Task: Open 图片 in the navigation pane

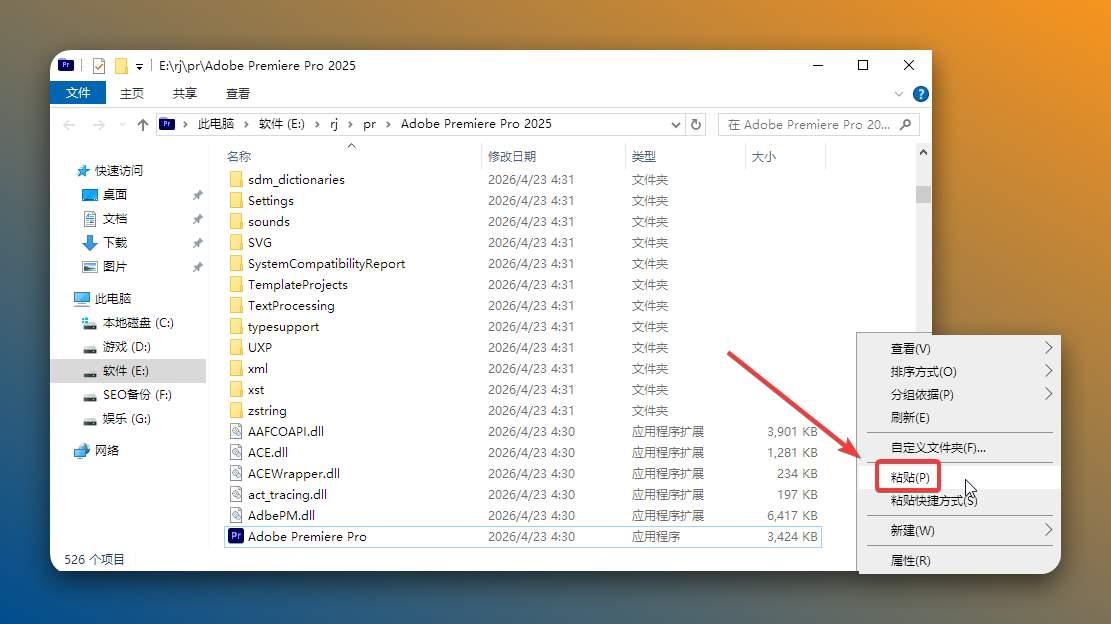Action: coord(115,267)
